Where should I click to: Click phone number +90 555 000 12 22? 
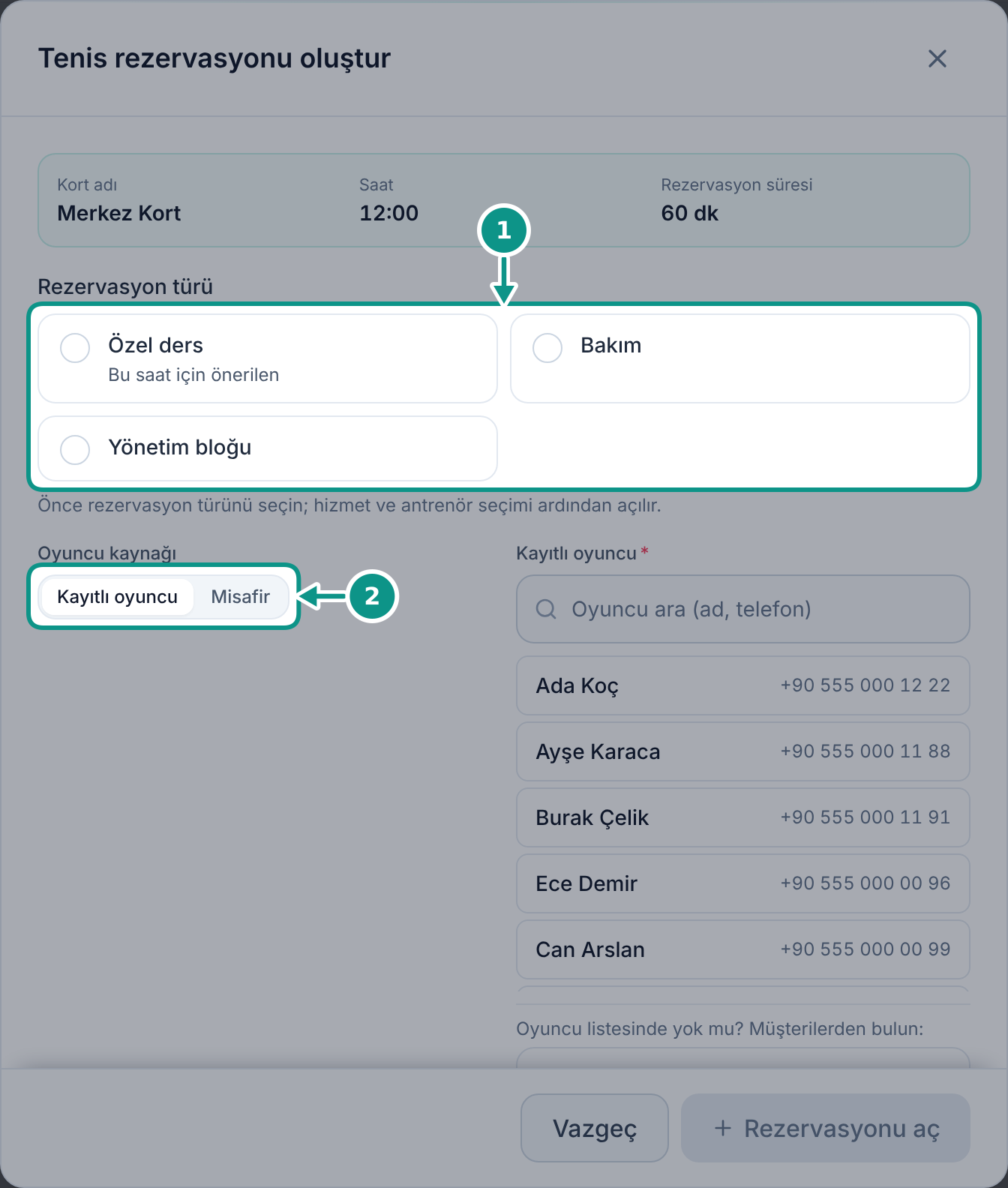coord(865,685)
